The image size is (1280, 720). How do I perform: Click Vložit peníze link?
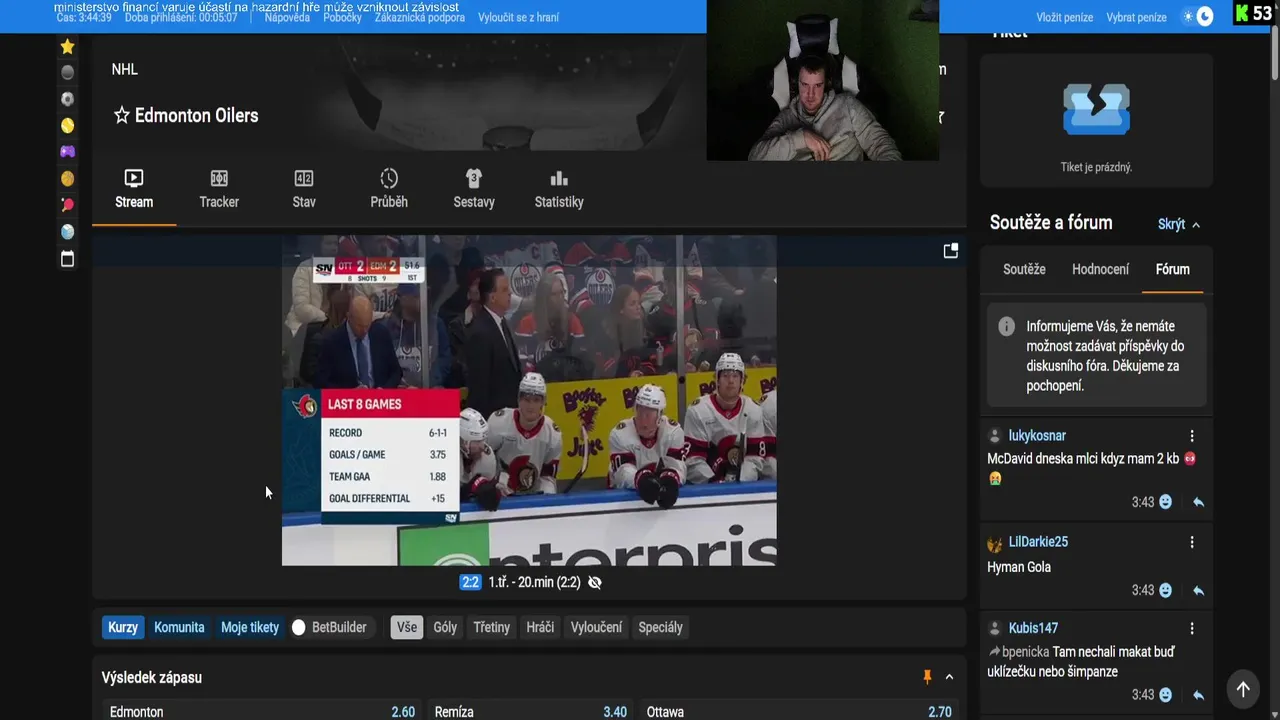click(1064, 17)
